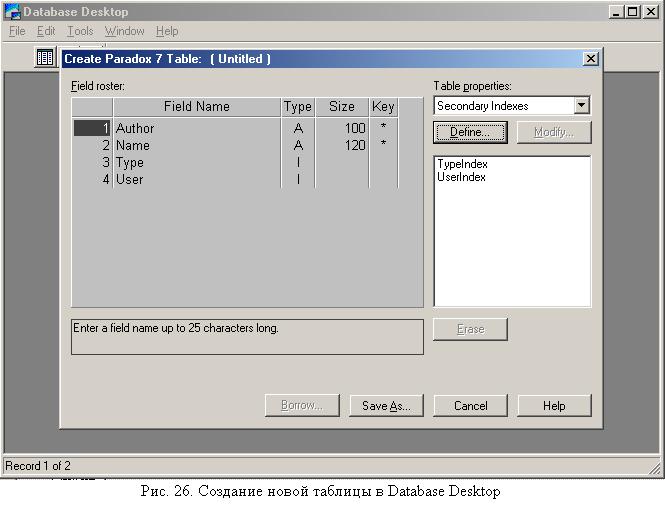Image resolution: width=665 pixels, height=513 pixels.
Task: Click type I cell of the User row
Action: click(x=298, y=179)
